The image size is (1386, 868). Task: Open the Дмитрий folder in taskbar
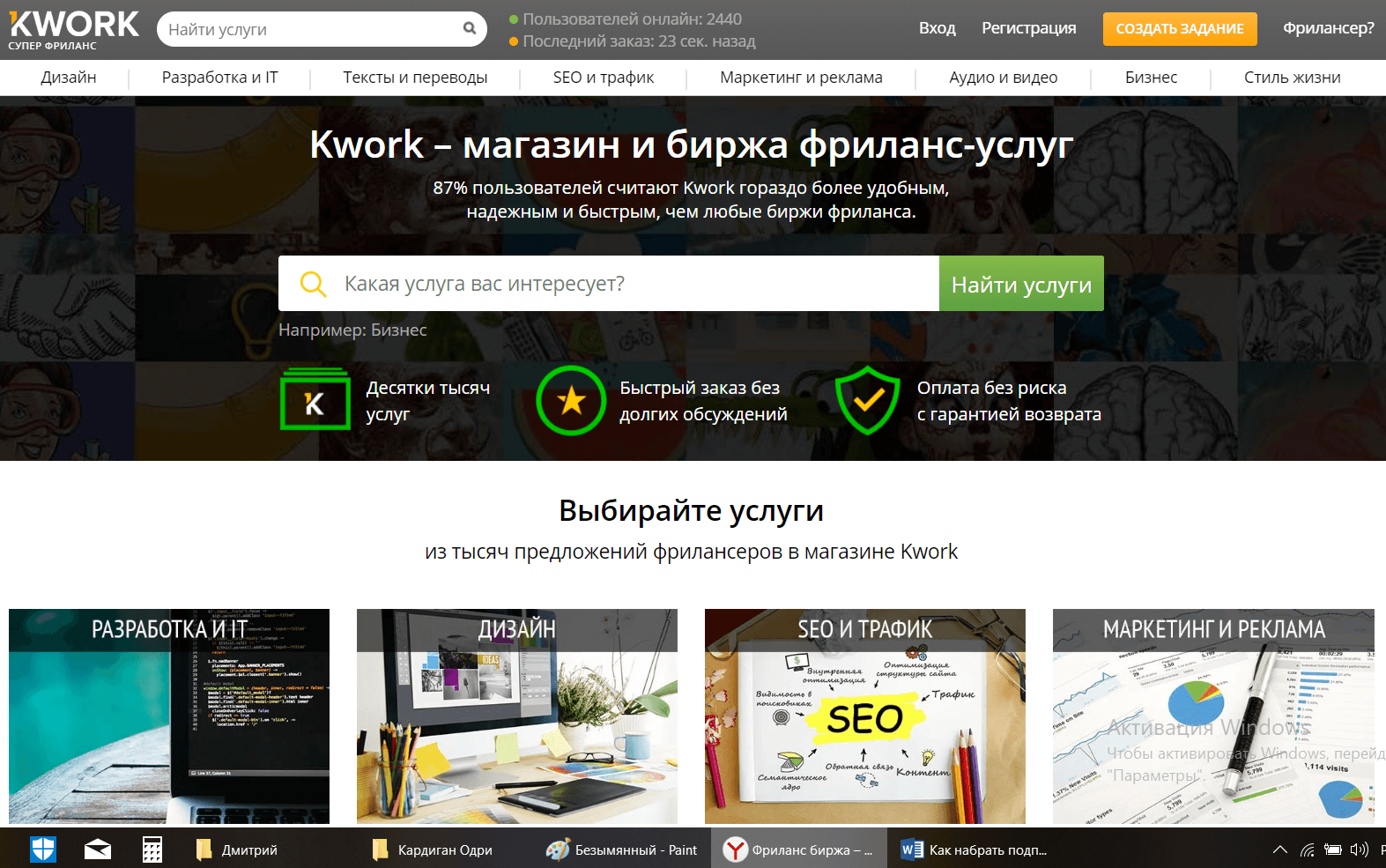(x=236, y=849)
